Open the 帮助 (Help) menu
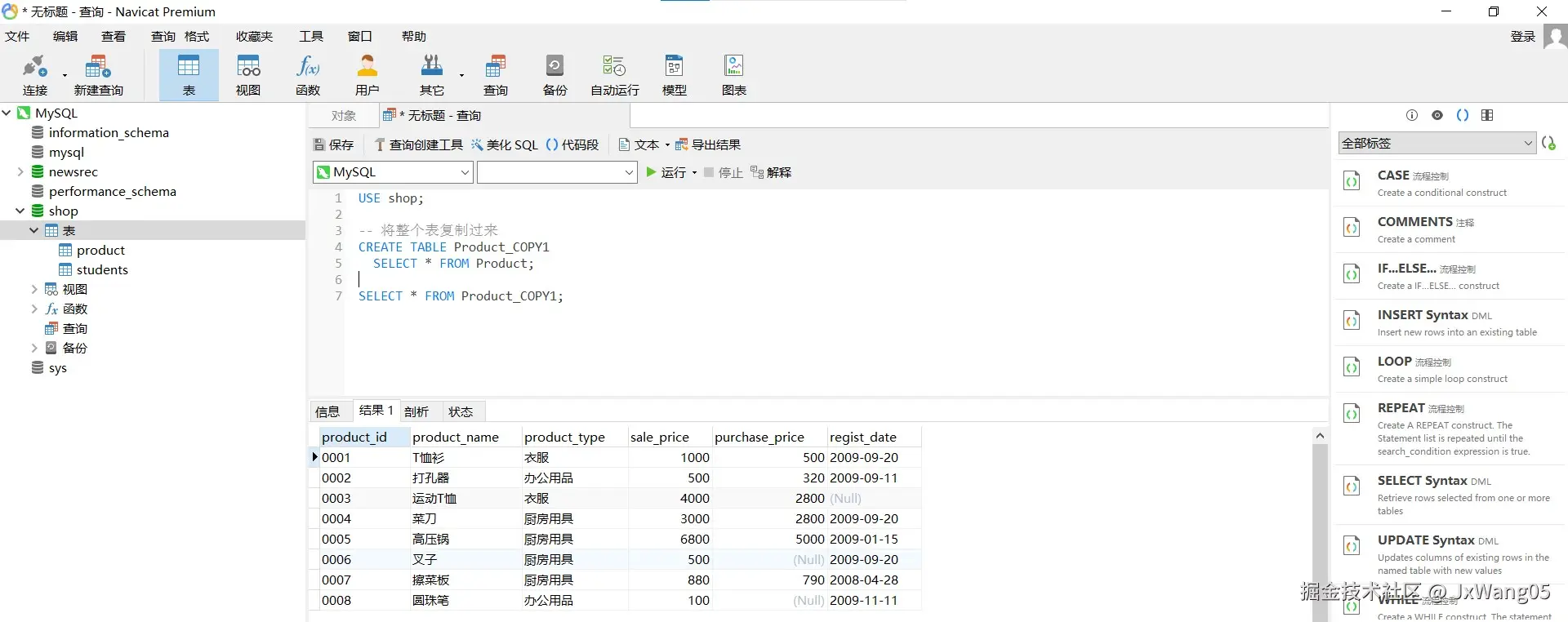This screenshot has height=622, width=1568. (414, 37)
